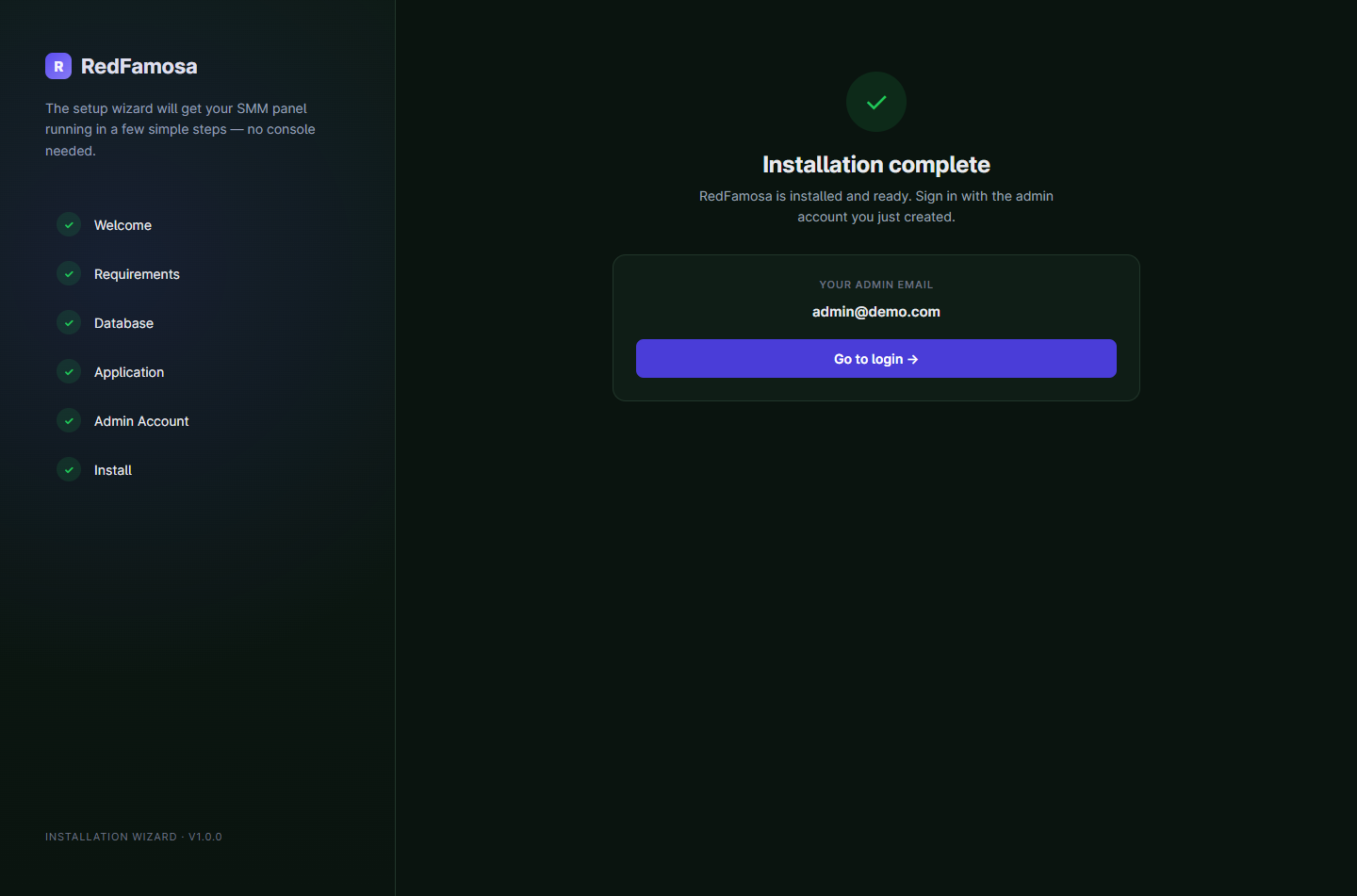
Task: Select the Application step label
Action: [129, 372]
